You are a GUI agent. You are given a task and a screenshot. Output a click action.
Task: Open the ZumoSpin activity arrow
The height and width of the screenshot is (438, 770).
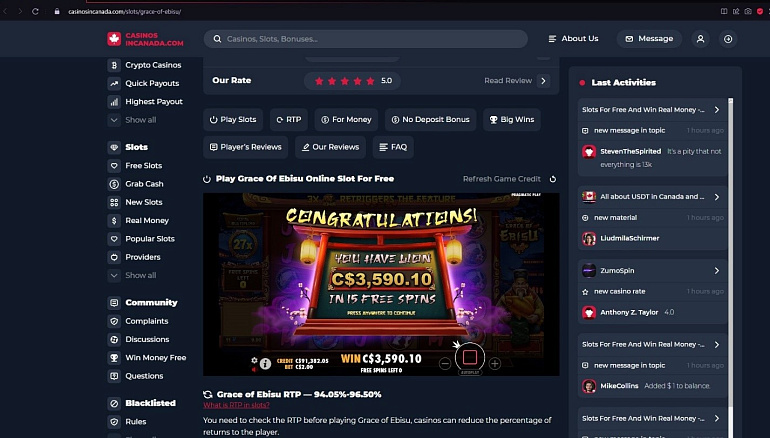717,271
